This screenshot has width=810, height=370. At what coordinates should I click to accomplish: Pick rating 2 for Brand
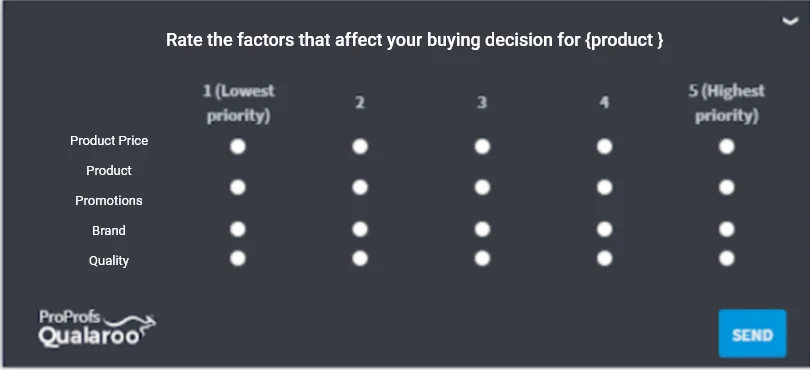pyautogui.click(x=360, y=229)
